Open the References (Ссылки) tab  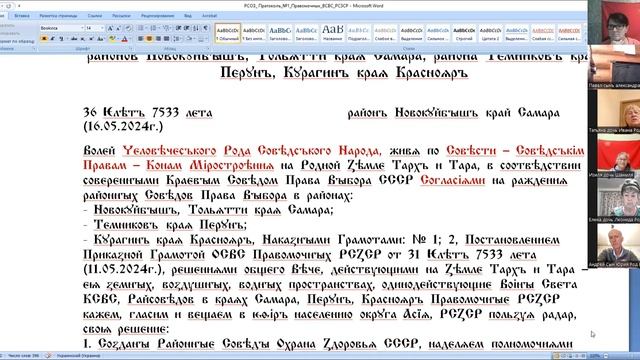coord(95,16)
